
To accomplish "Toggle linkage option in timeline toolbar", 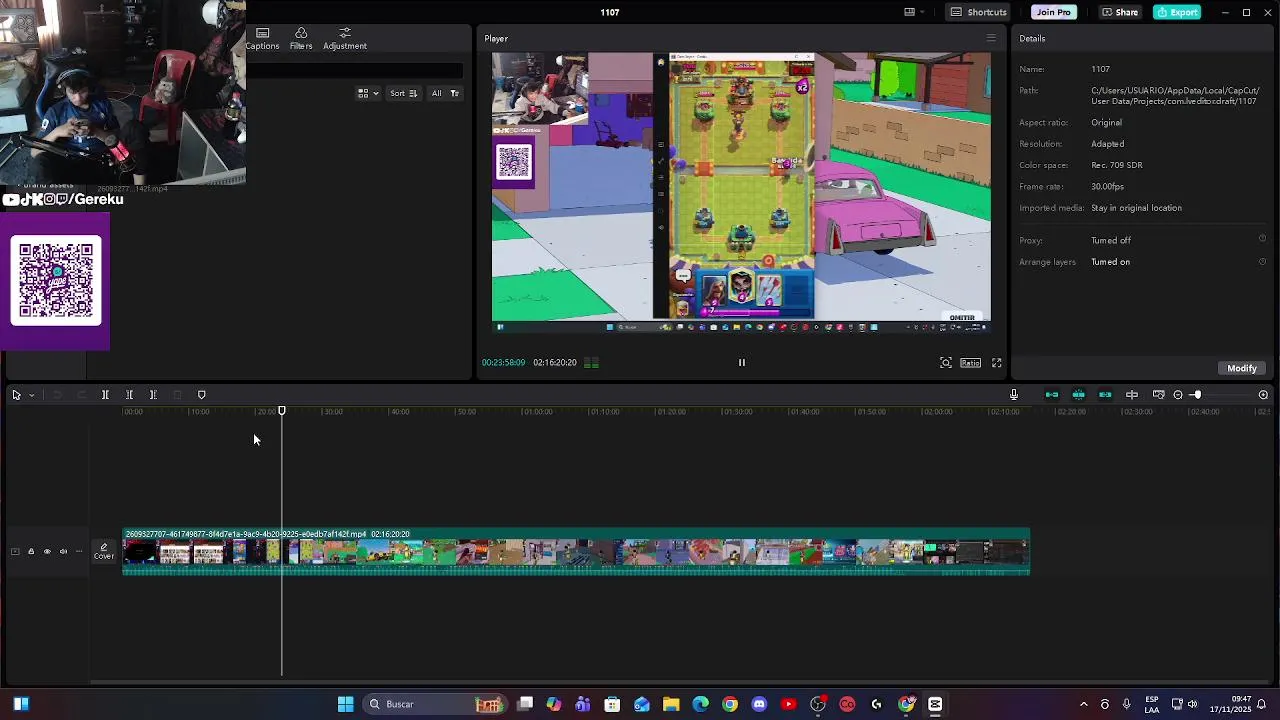I will [x=1105, y=395].
